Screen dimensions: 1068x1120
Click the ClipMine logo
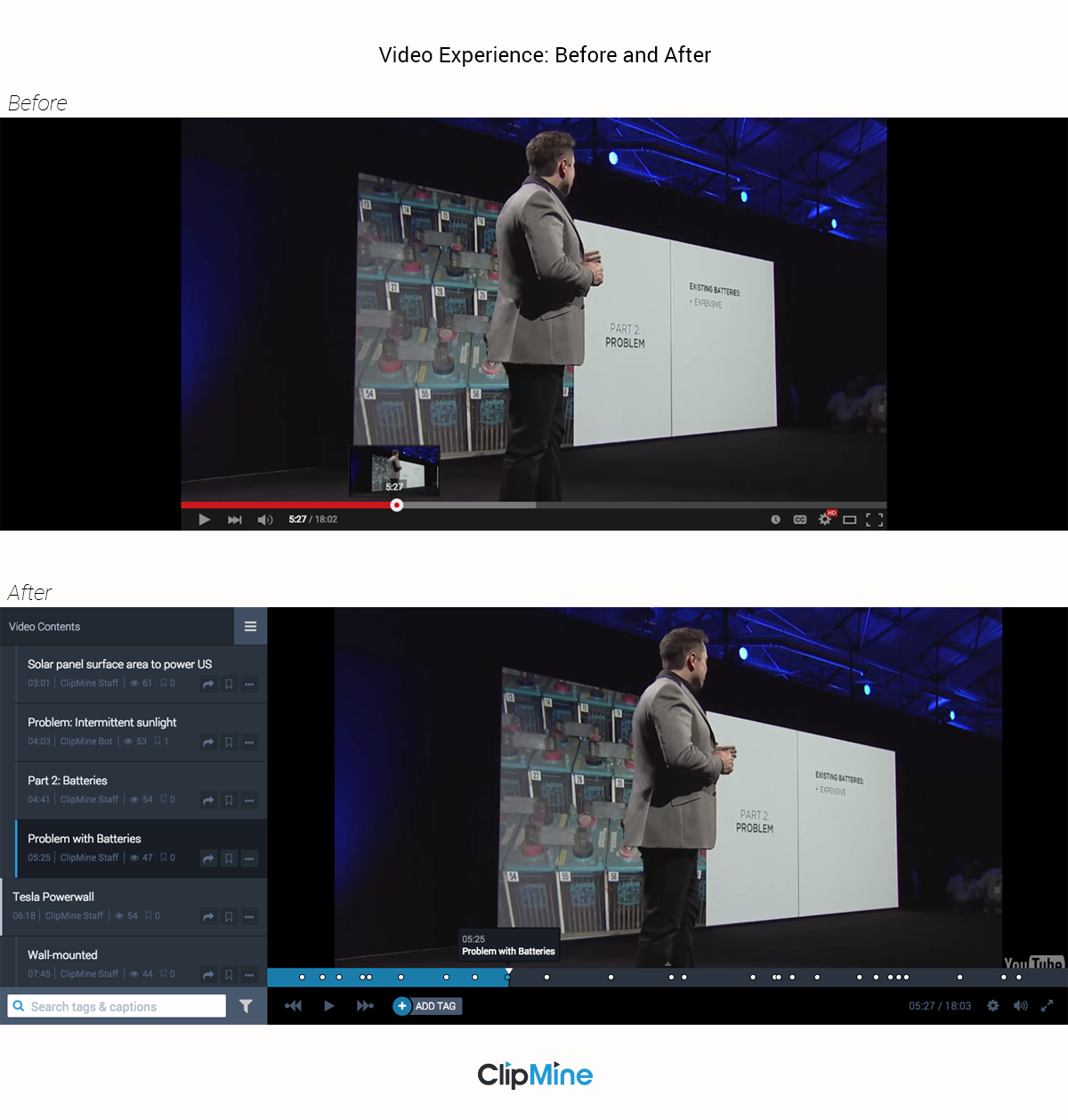click(535, 1075)
